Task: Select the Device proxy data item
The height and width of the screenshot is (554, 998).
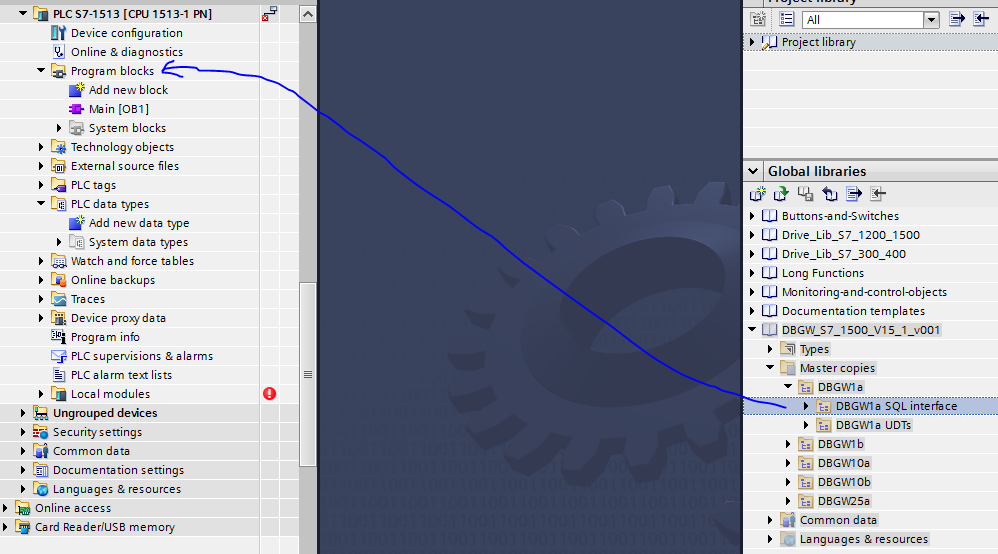Action: [118, 318]
